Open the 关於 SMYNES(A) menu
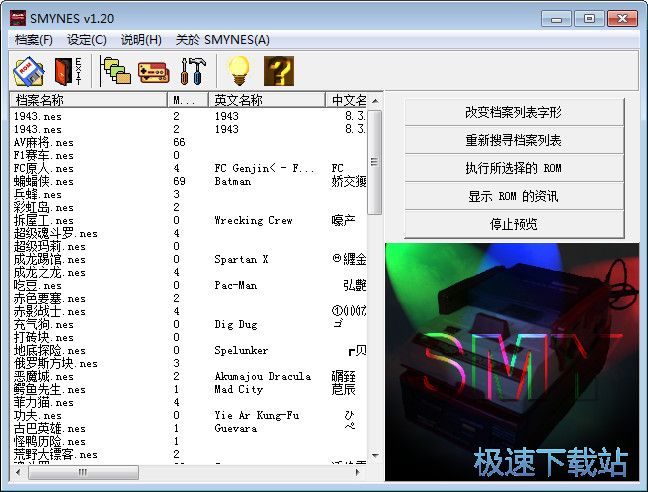Screen dimensions: 648x492 point(222,40)
